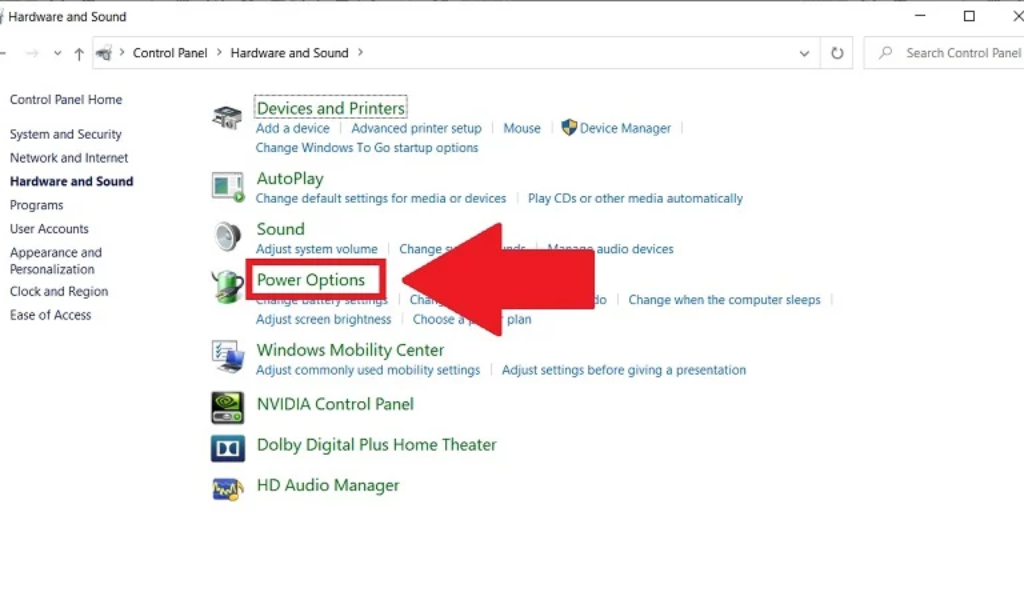1024x600 pixels.
Task: Click the AutoPlay icon
Action: tap(227, 187)
